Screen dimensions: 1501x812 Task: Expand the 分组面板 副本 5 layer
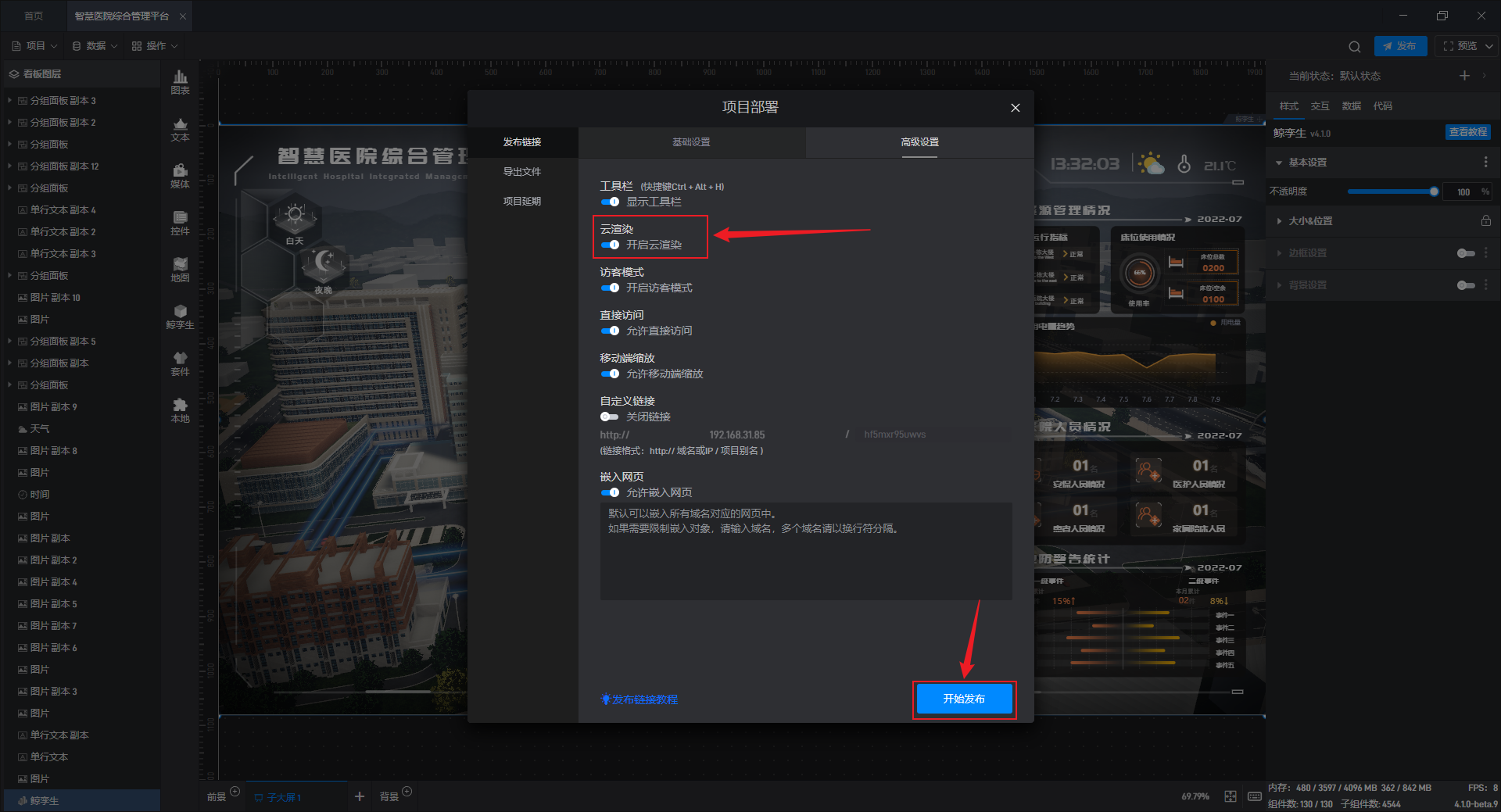pyautogui.click(x=9, y=341)
